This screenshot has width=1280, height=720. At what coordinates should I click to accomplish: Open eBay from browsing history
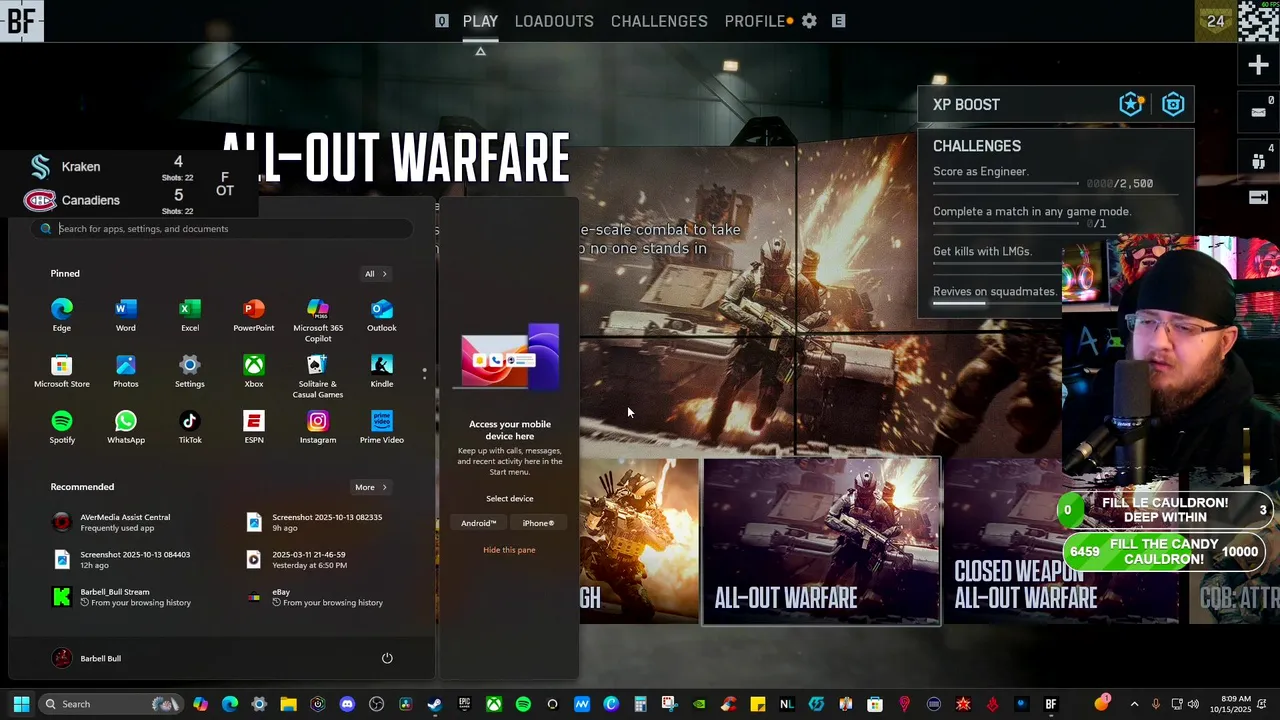pyautogui.click(x=316, y=597)
